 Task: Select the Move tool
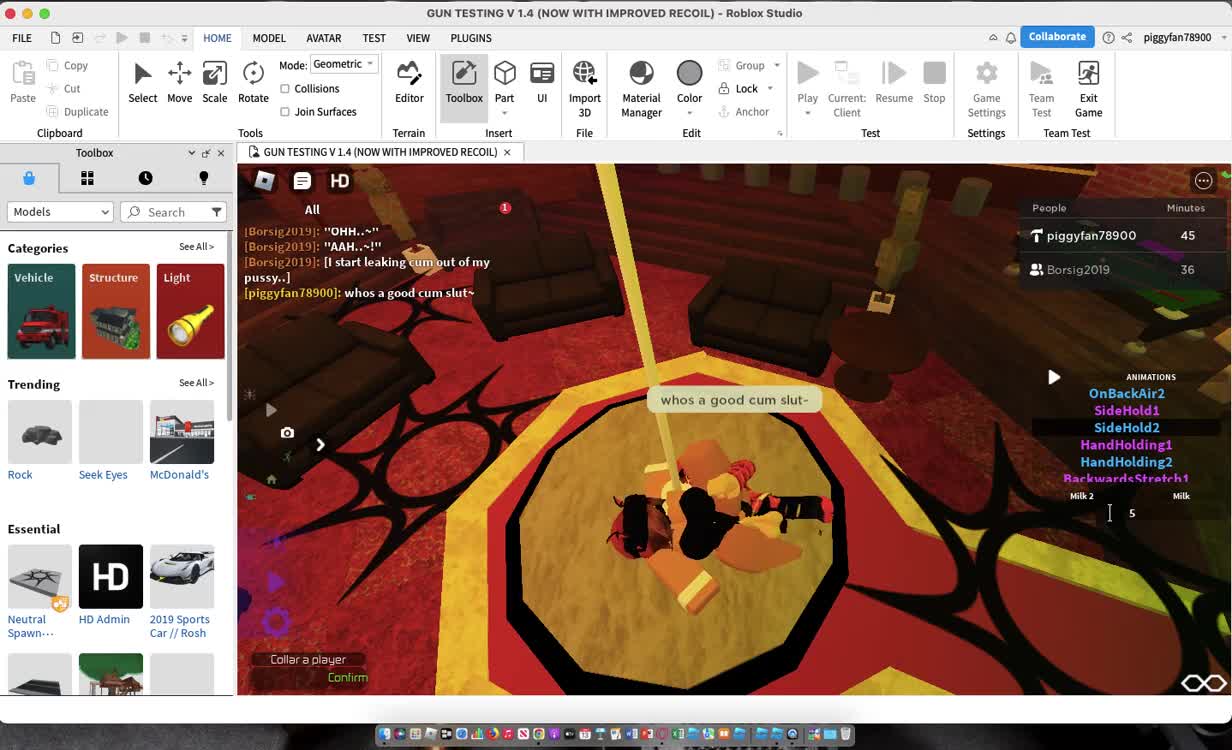coord(179,82)
